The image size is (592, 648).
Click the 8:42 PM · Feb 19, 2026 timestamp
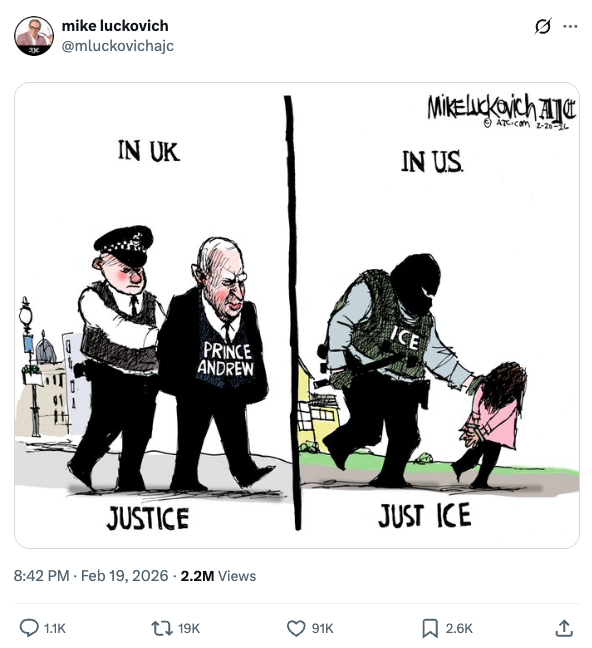(91, 576)
